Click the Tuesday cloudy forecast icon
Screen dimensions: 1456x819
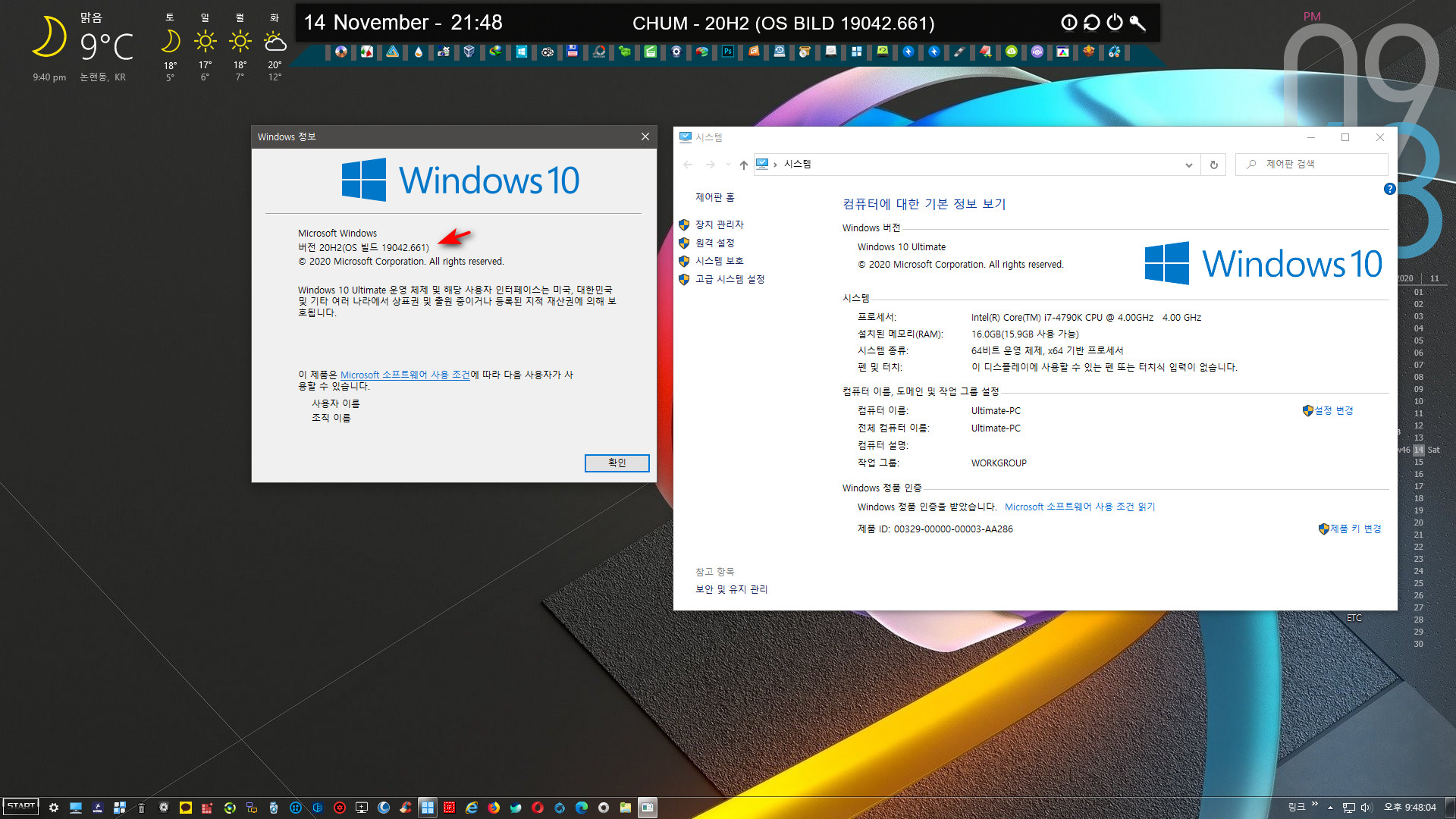[275, 41]
